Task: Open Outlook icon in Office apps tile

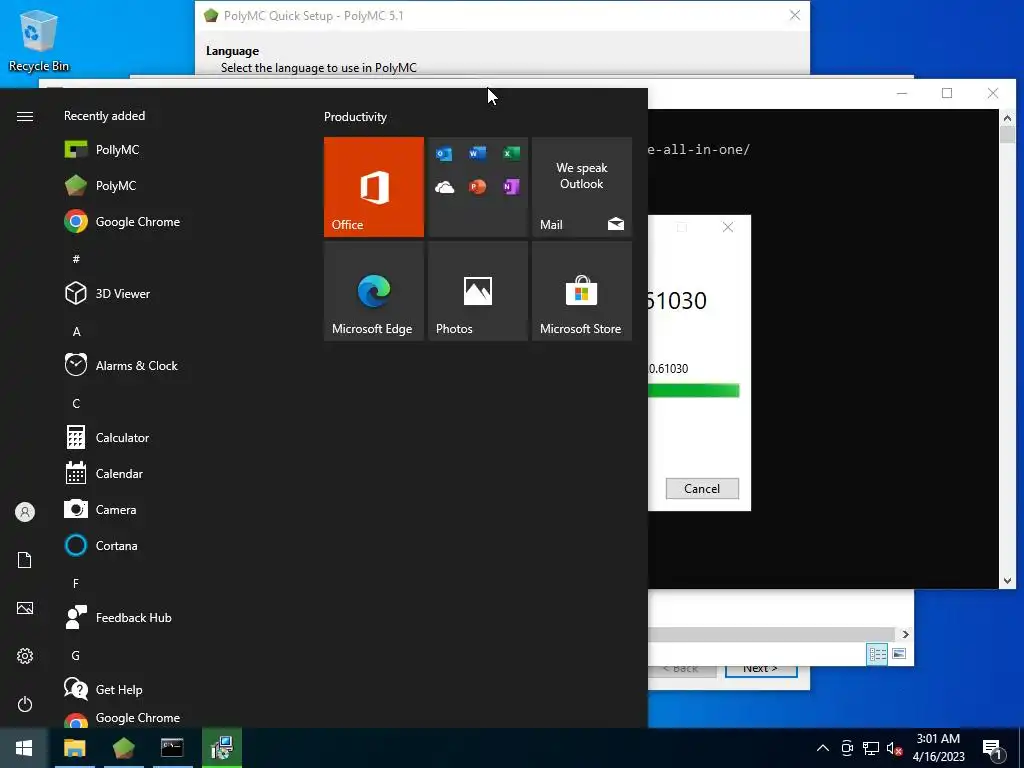Action: tap(444, 153)
